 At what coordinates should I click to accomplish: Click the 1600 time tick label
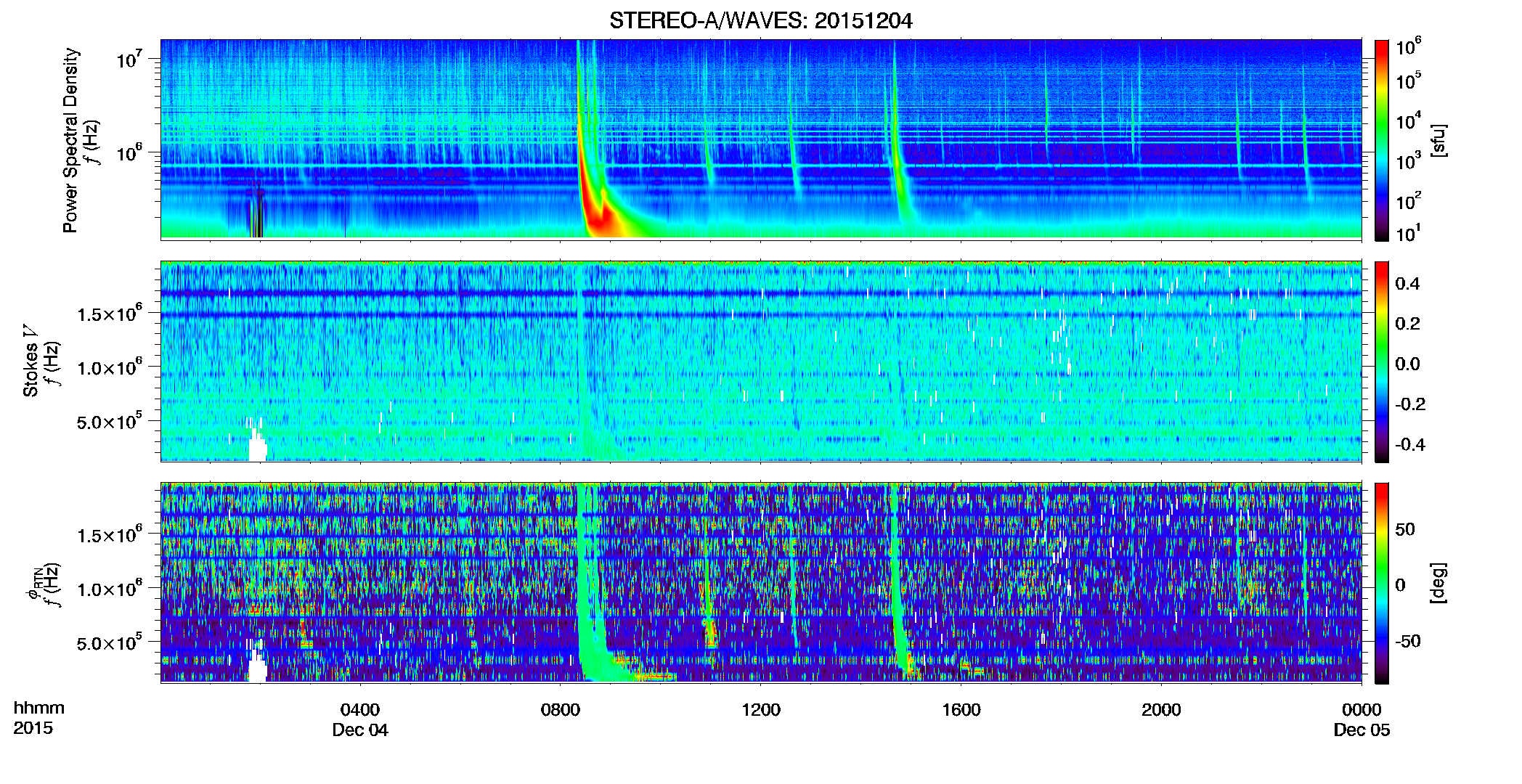tap(961, 710)
